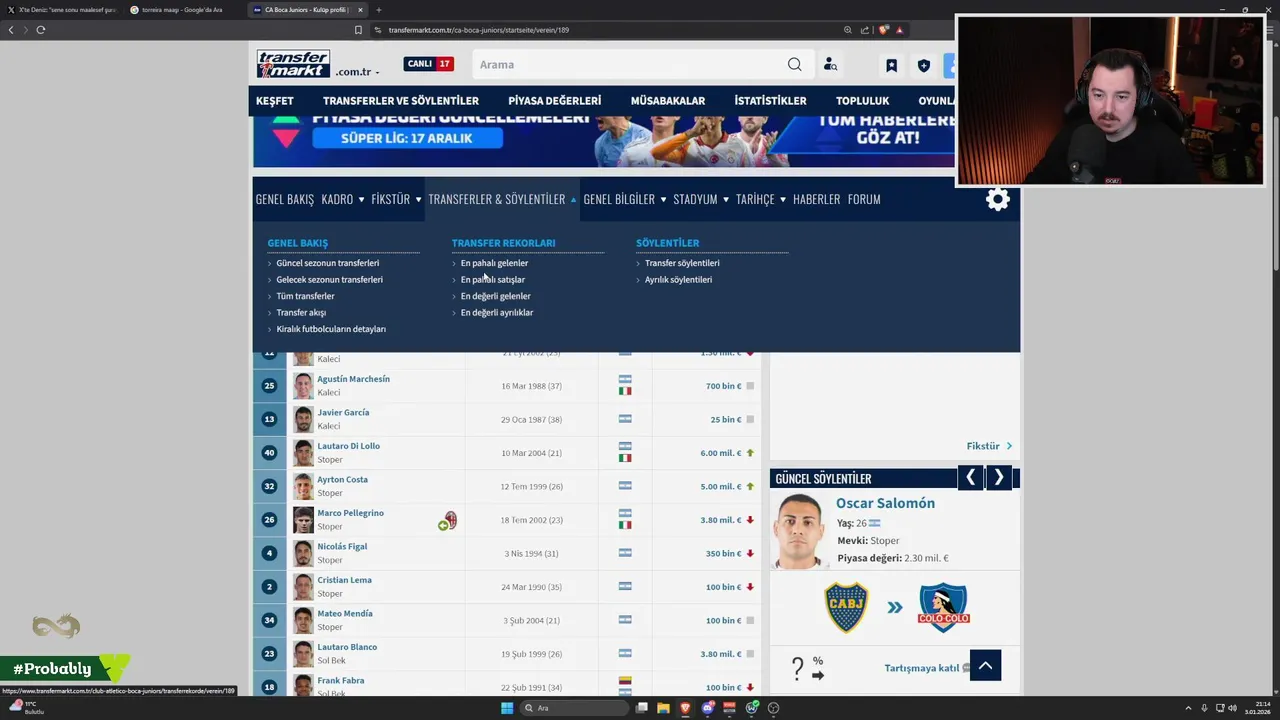Viewport: 1280px width, 720px height.
Task: Open 'Transfer söylentileri' link
Action: pos(682,263)
